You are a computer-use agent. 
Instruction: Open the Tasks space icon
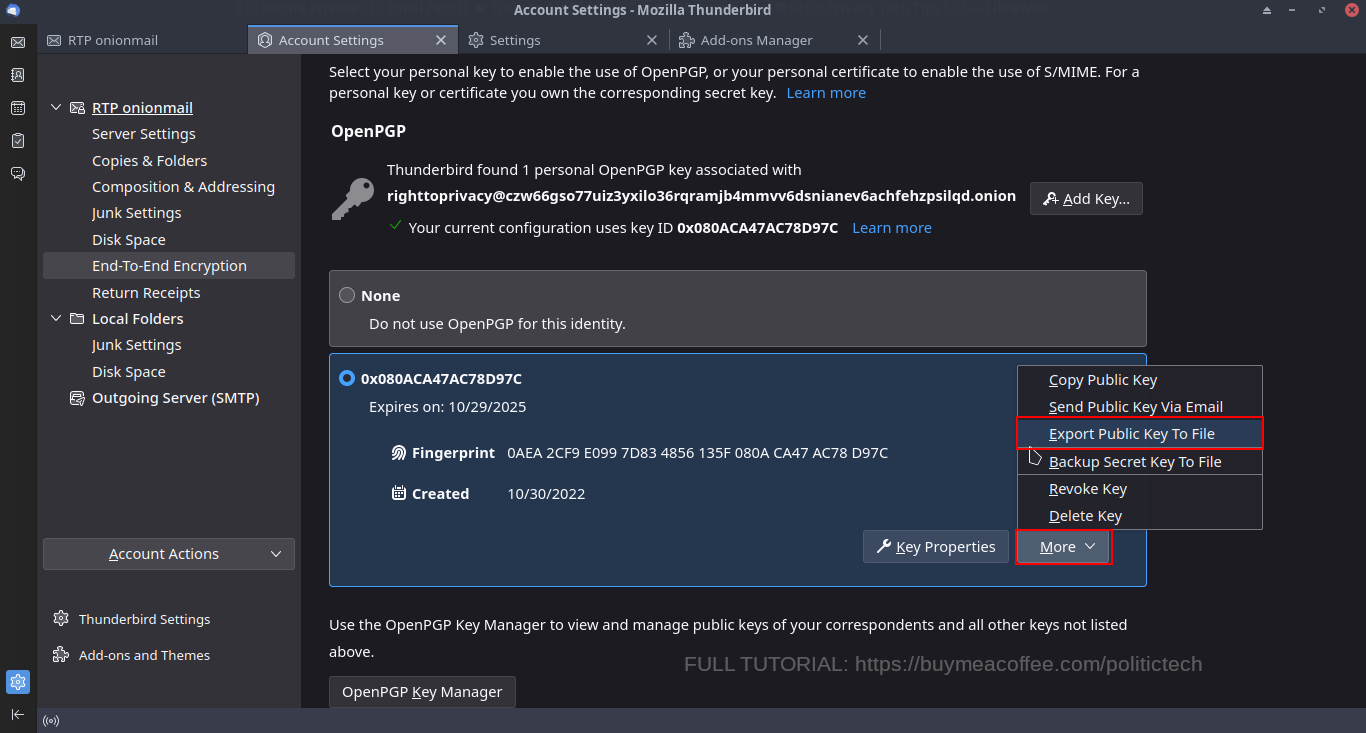[18, 140]
